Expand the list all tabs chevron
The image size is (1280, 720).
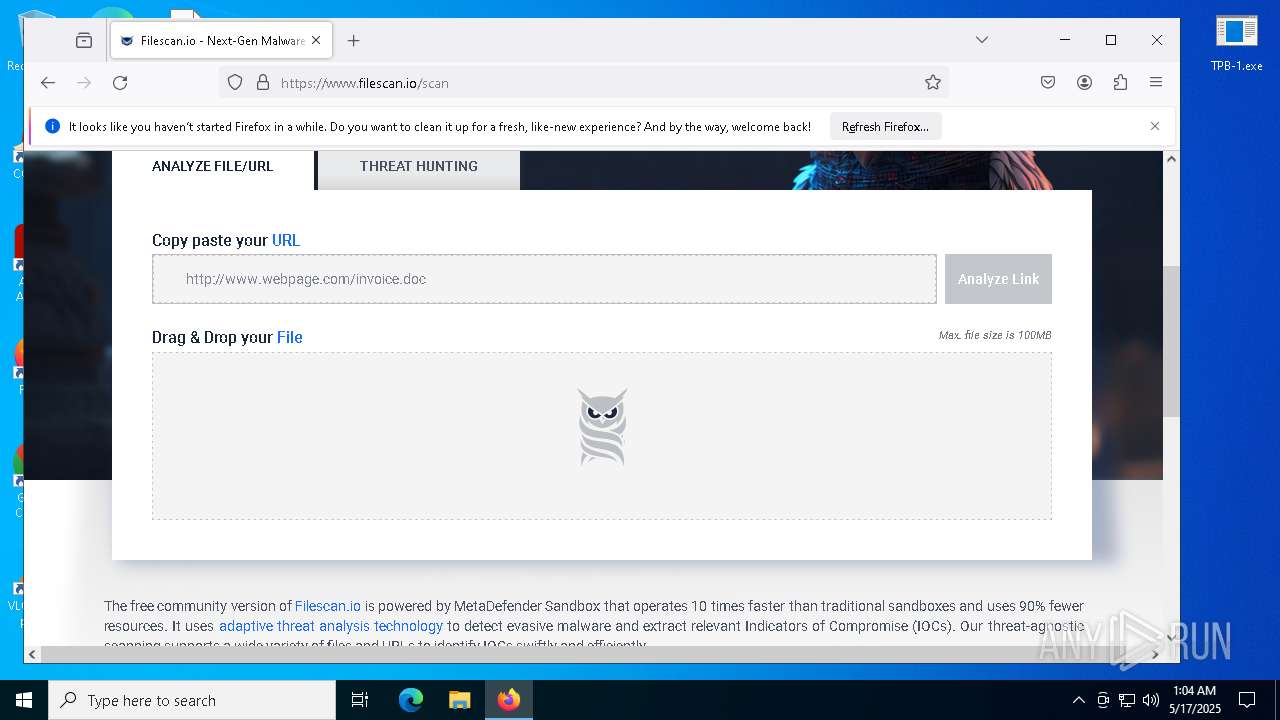982,40
